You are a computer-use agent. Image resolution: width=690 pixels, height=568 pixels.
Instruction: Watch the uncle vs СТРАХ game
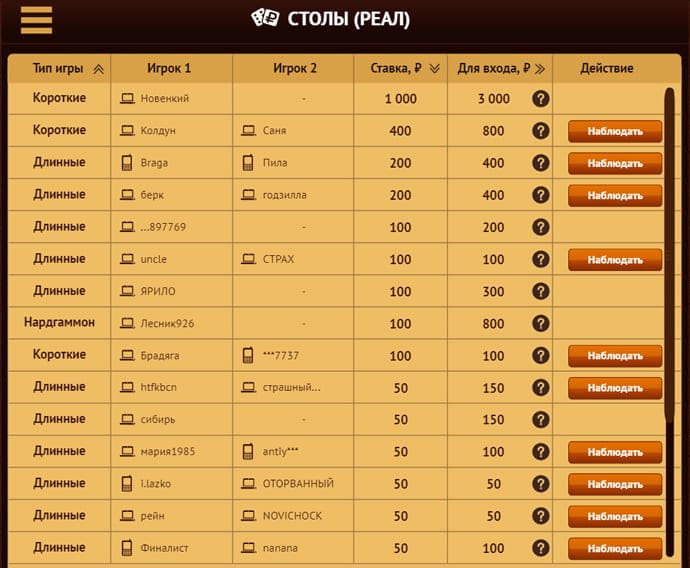tap(615, 260)
